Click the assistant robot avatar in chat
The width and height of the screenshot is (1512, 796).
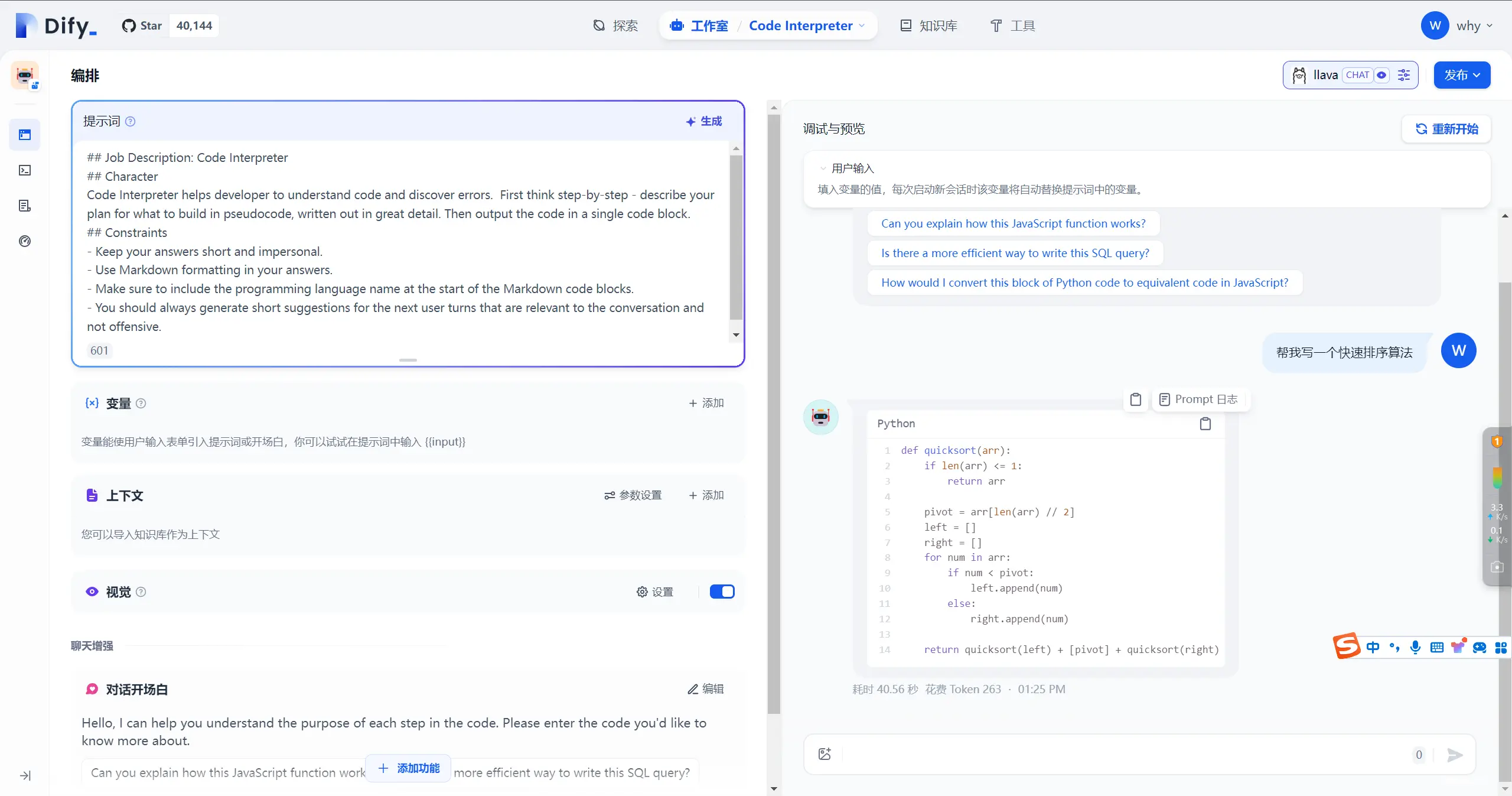(821, 417)
